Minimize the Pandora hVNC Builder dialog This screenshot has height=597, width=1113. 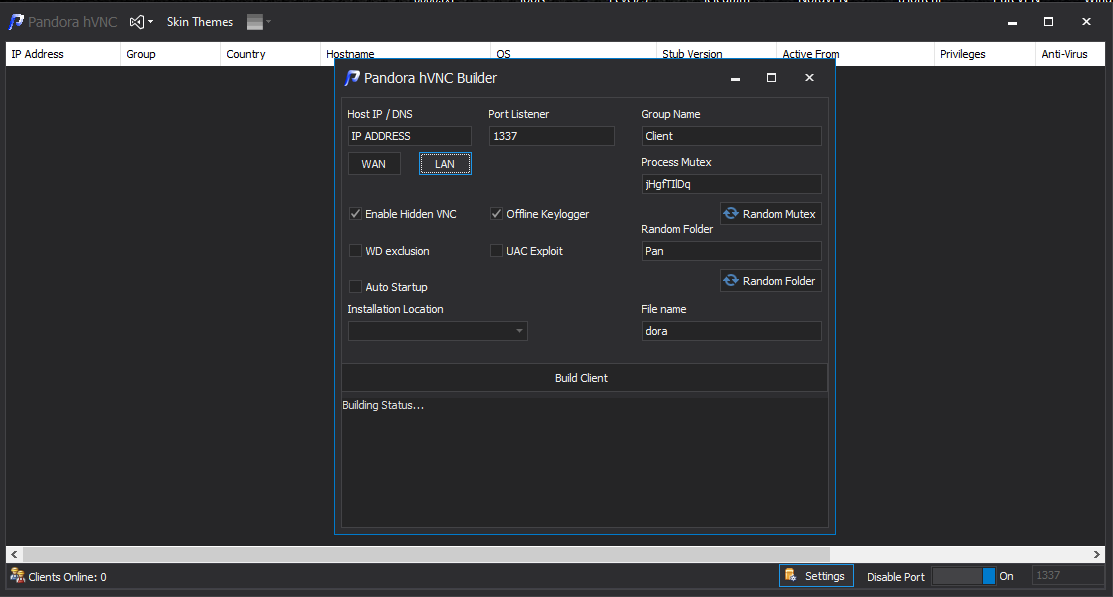point(735,78)
